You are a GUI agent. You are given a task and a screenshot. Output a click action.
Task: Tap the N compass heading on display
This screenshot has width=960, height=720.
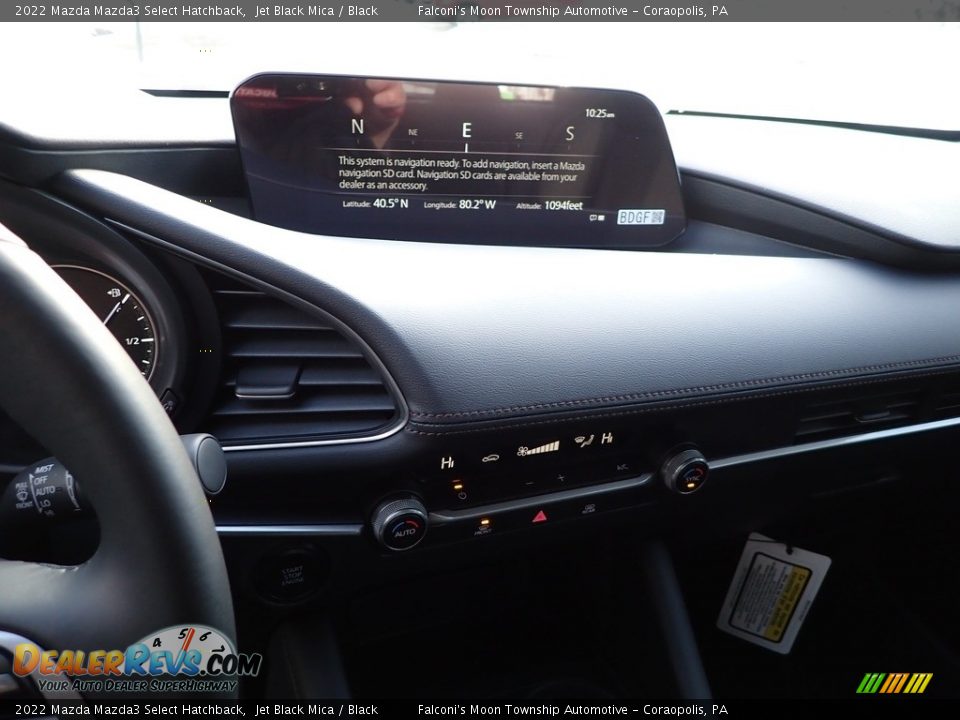358,127
